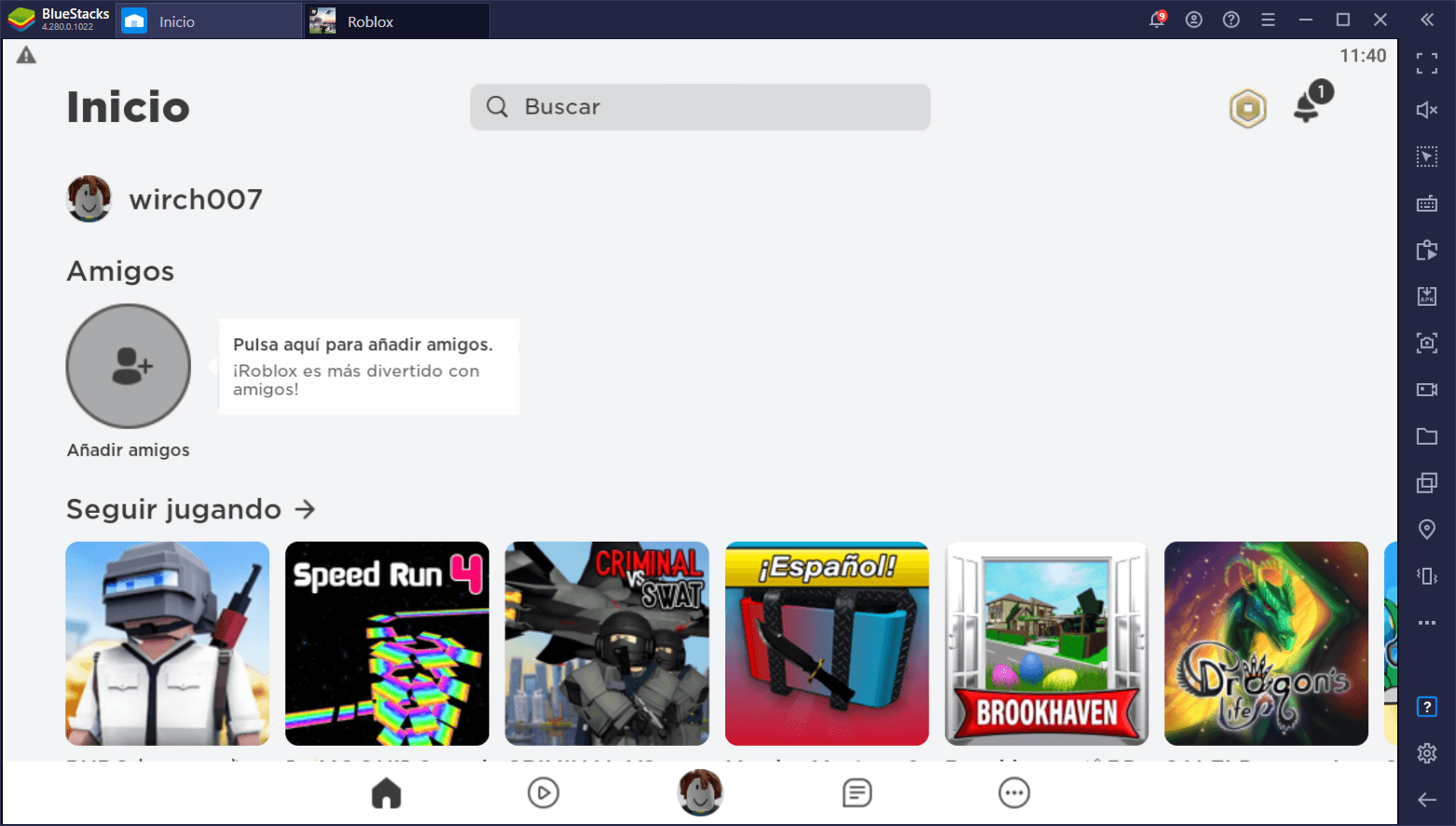Take a screenshot with sidebar camera icon

pos(1427,343)
